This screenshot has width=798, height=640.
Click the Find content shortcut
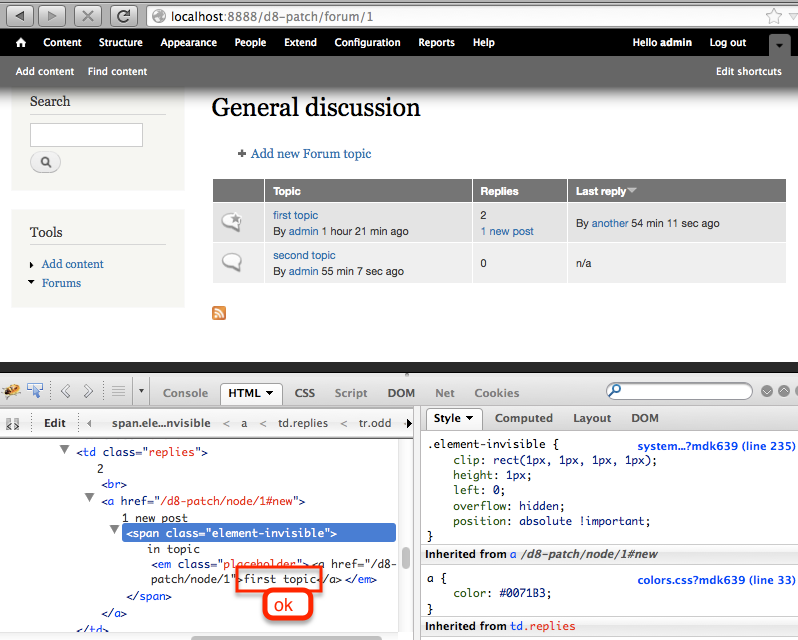(118, 72)
